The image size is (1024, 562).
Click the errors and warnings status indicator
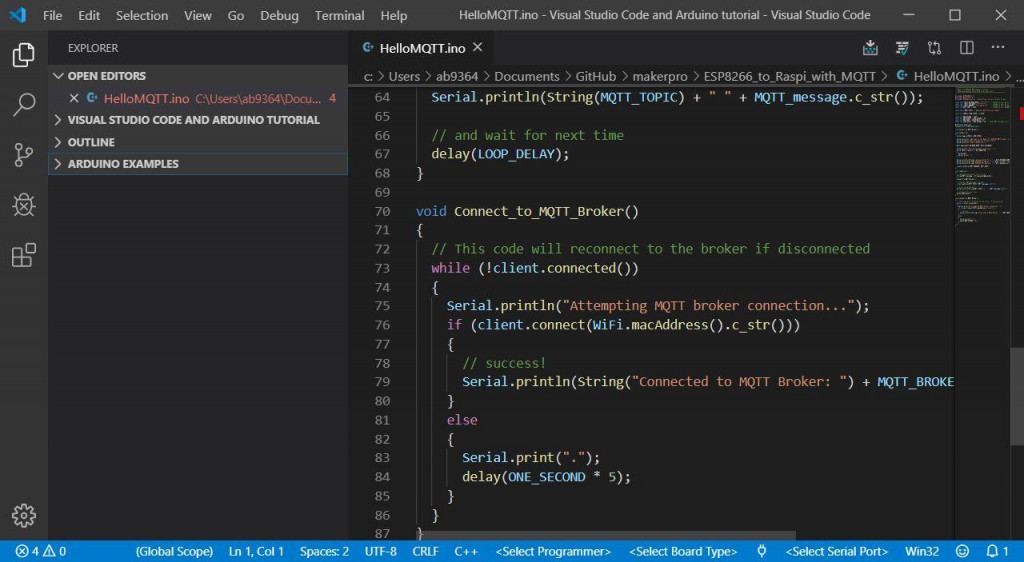40,551
